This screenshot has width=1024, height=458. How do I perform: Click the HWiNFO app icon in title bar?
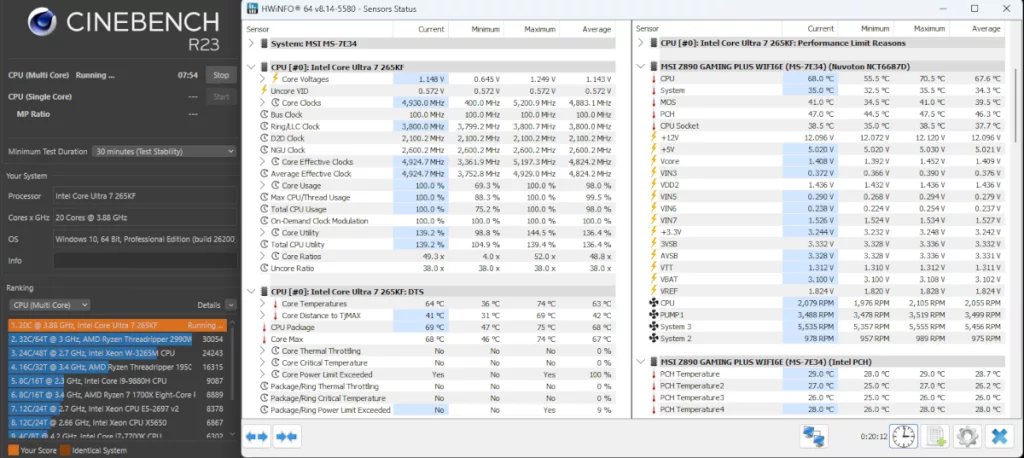(251, 8)
